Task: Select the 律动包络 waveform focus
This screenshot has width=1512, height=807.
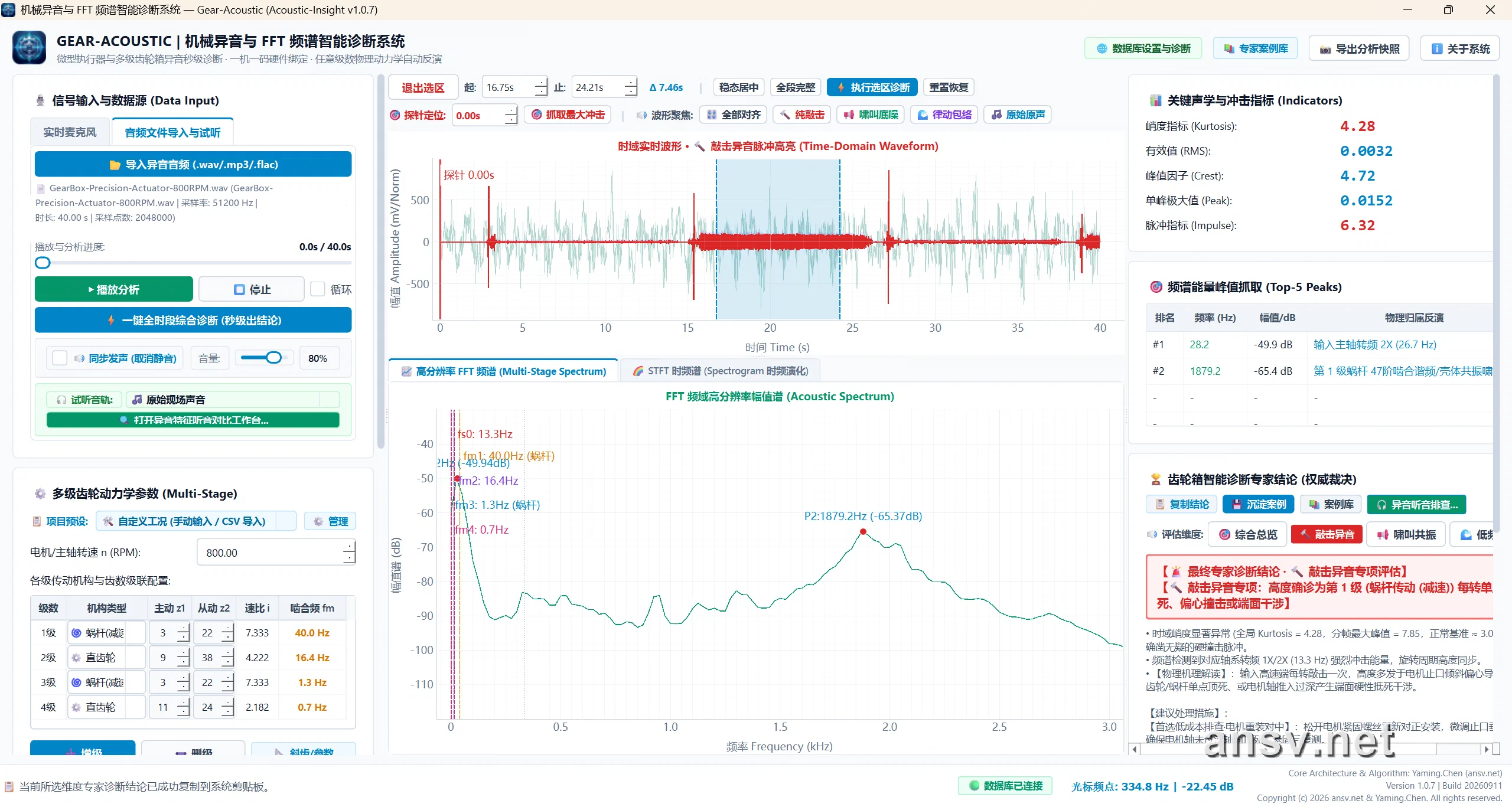Action: click(944, 115)
